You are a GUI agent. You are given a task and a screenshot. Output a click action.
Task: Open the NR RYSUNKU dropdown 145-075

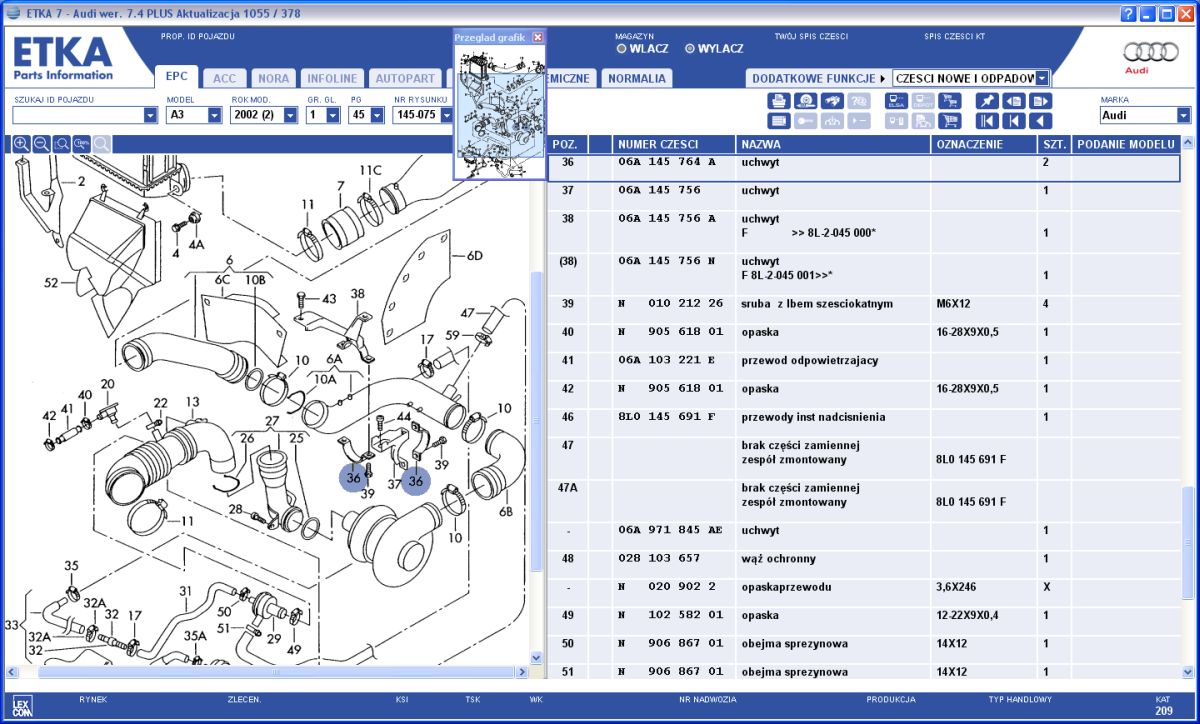445,115
